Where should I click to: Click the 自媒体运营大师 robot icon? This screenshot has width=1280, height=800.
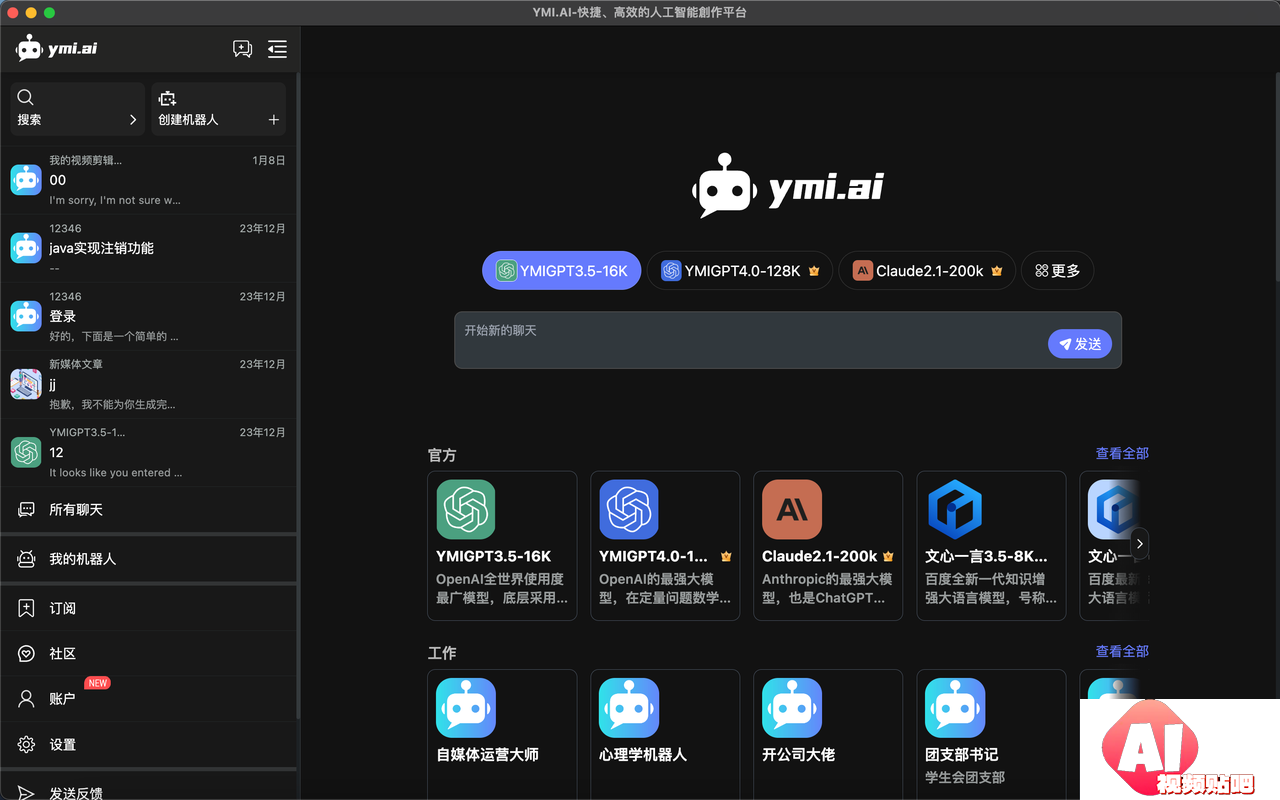[466, 707]
